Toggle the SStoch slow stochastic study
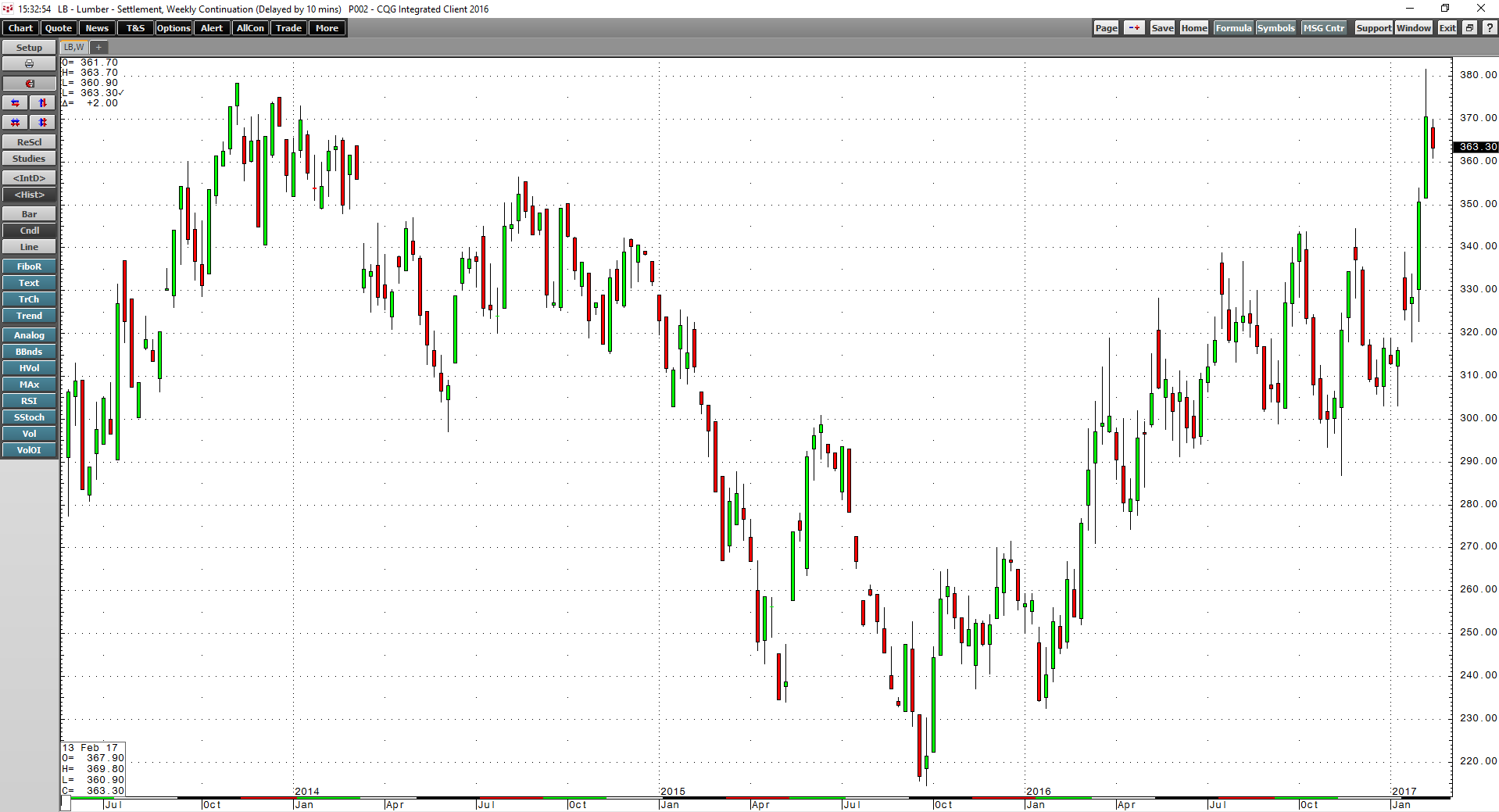 tap(29, 417)
